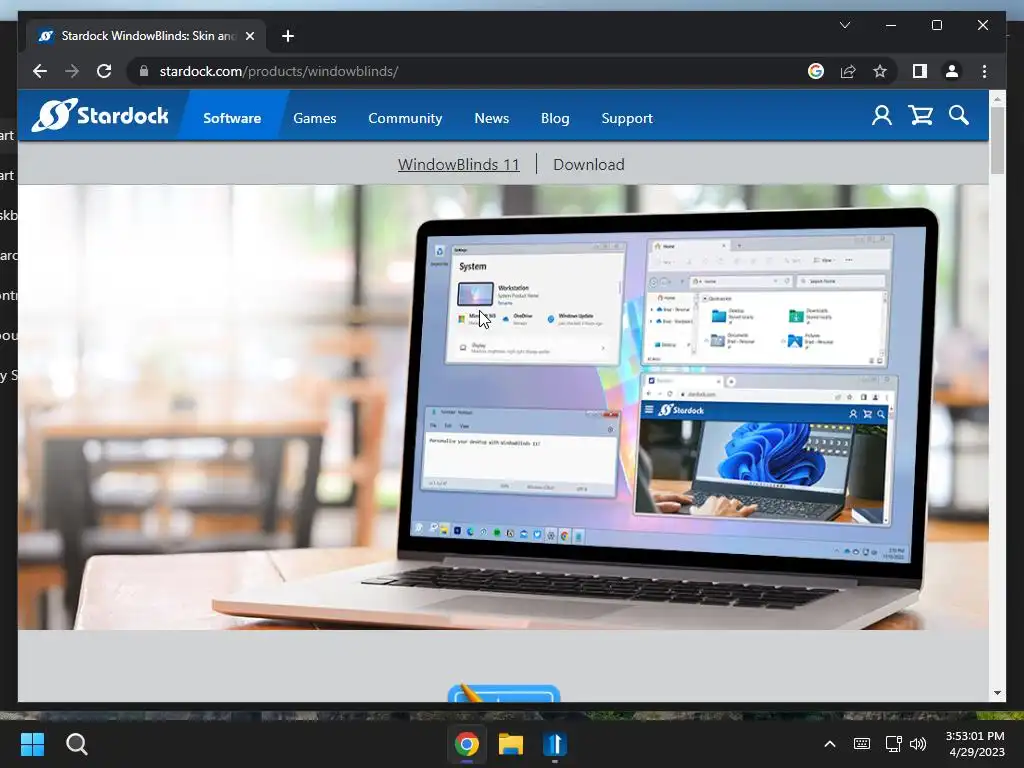Click the Google icon in the address bar
The height and width of the screenshot is (768, 1024).
click(816, 71)
